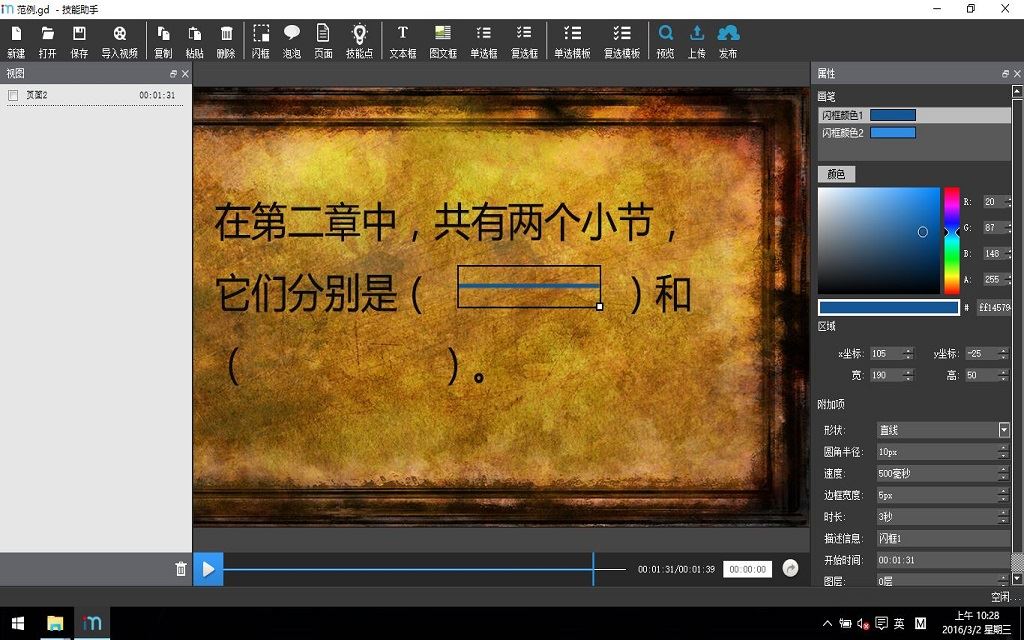Delete the selected item with the 删除 icon
The height and width of the screenshot is (640, 1024).
226,41
